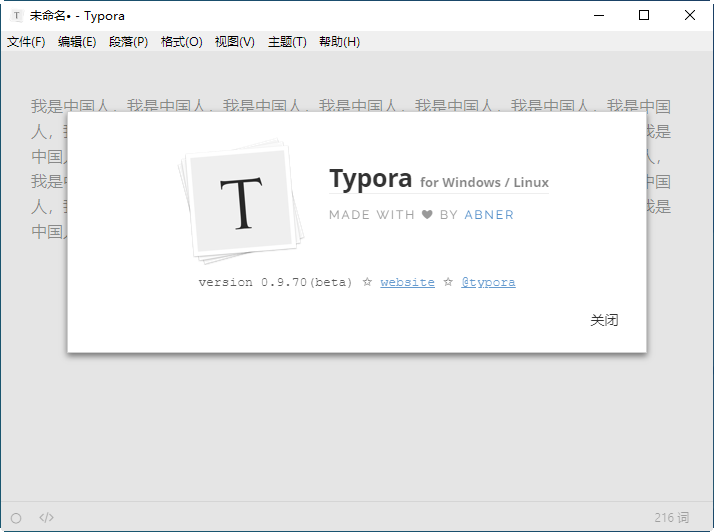Click the version 0.9.70(beta) text

tap(275, 282)
